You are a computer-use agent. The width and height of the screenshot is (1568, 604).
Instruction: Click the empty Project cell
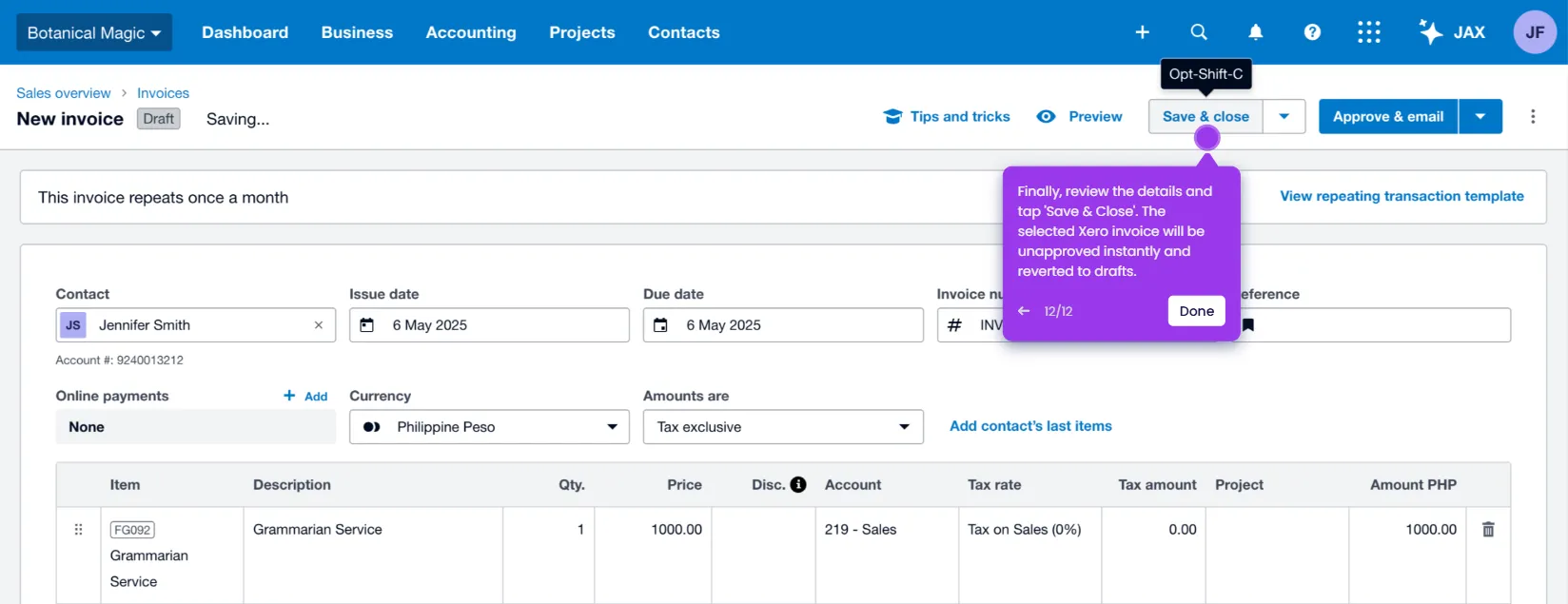1277,555
